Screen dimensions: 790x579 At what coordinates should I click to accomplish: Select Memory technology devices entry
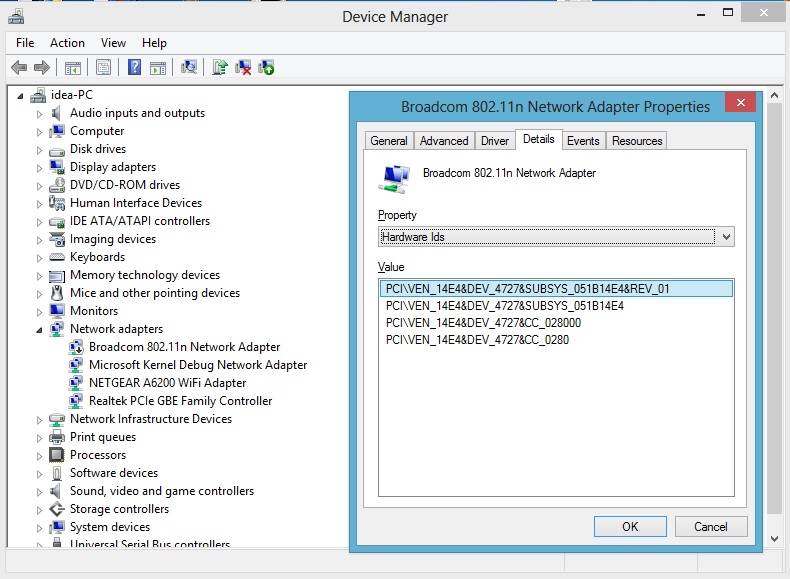145,275
